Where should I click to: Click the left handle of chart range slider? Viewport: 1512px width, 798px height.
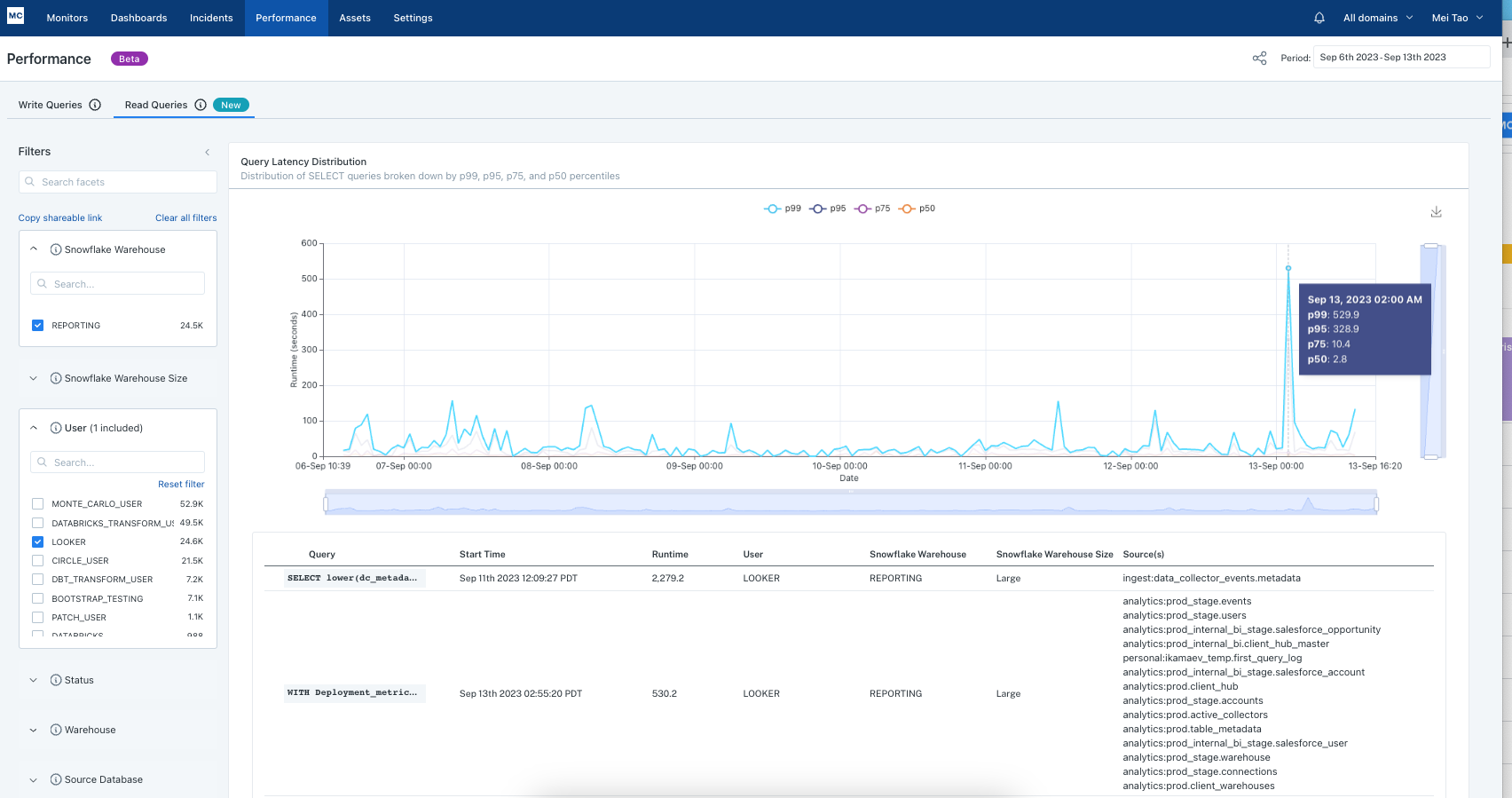click(326, 504)
